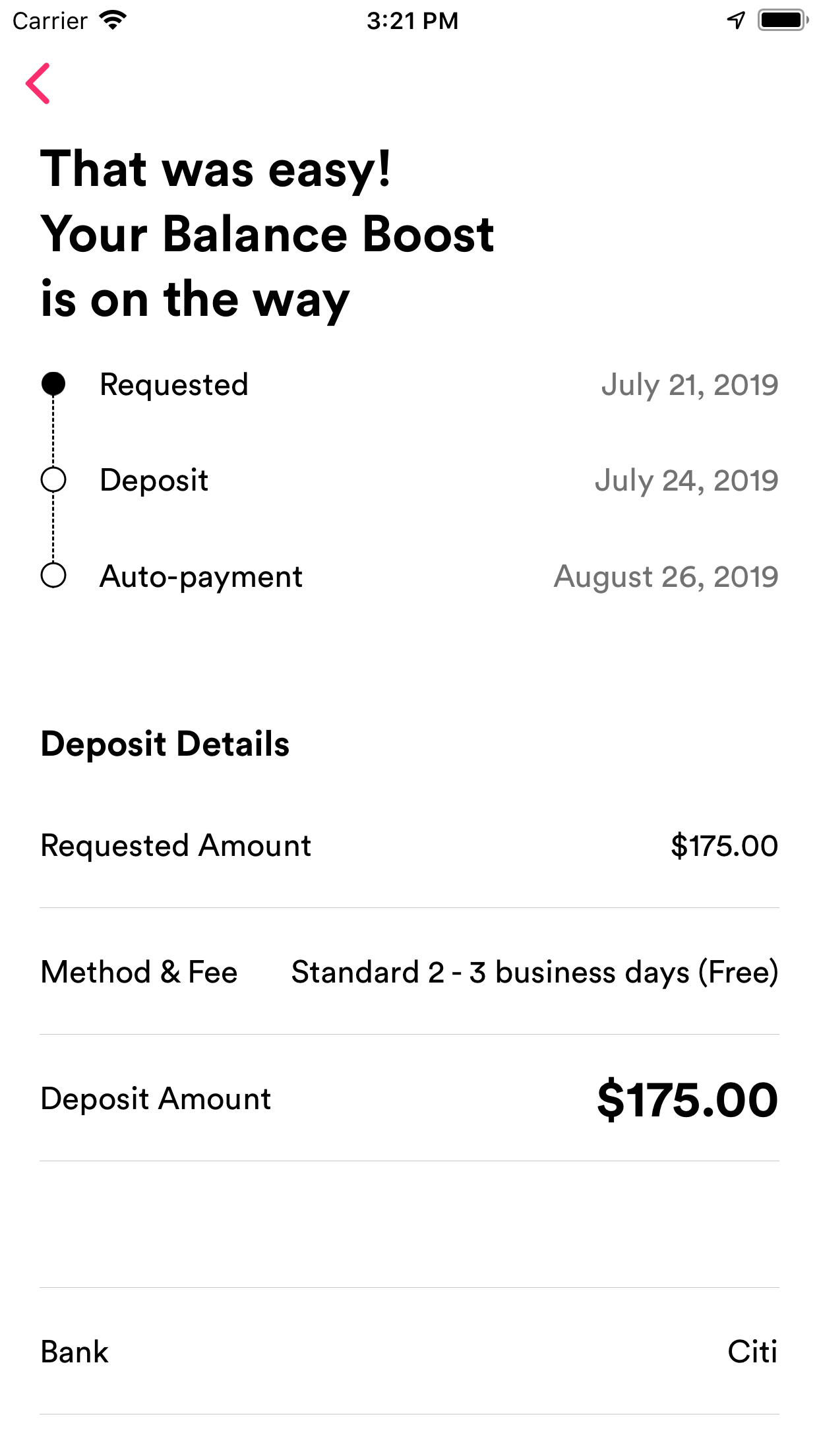Tap the August 26, 2019 date

click(666, 576)
